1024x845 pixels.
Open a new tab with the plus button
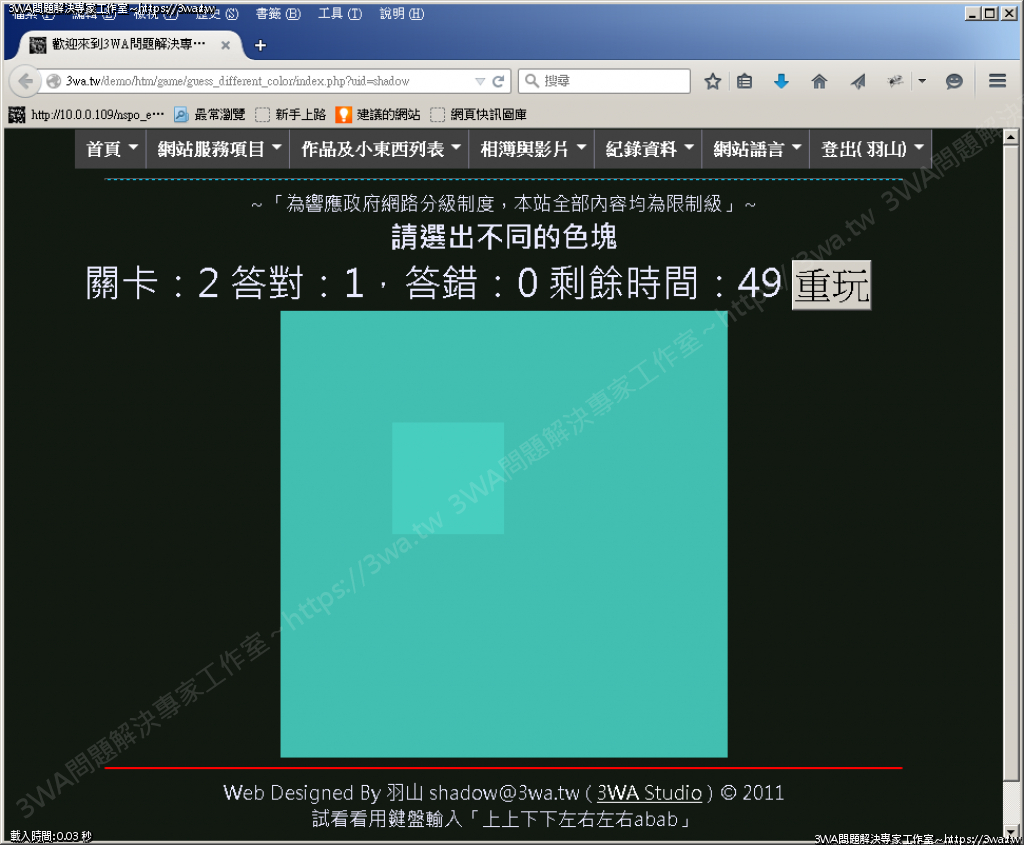[260, 45]
